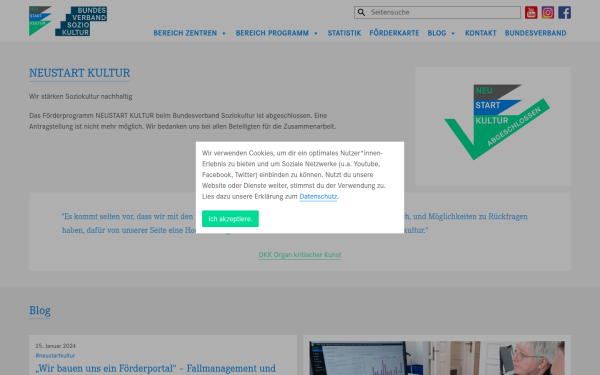
Task: Open the Kontakt menu item
Action: click(x=481, y=33)
